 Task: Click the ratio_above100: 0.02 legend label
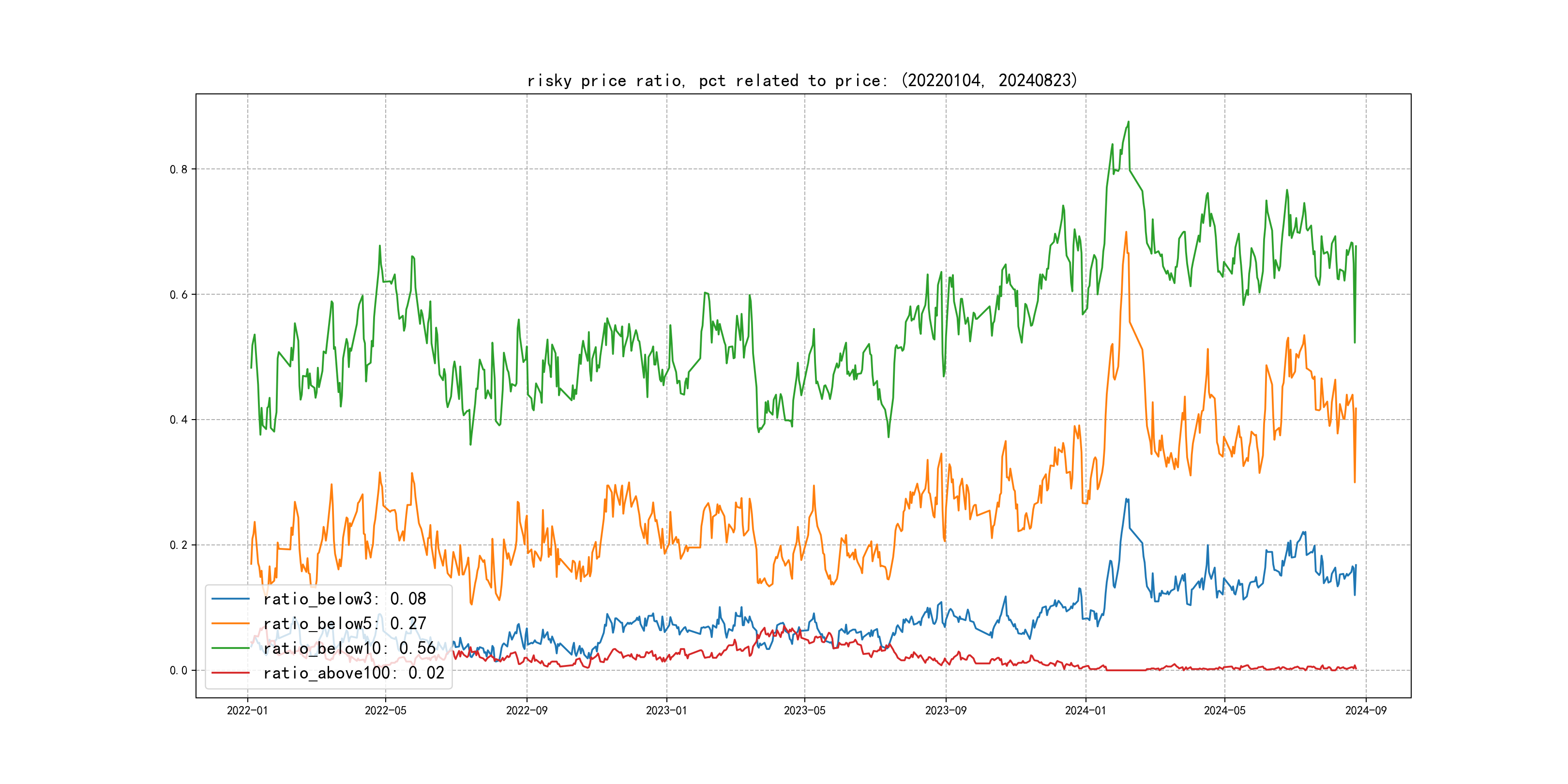click(354, 673)
